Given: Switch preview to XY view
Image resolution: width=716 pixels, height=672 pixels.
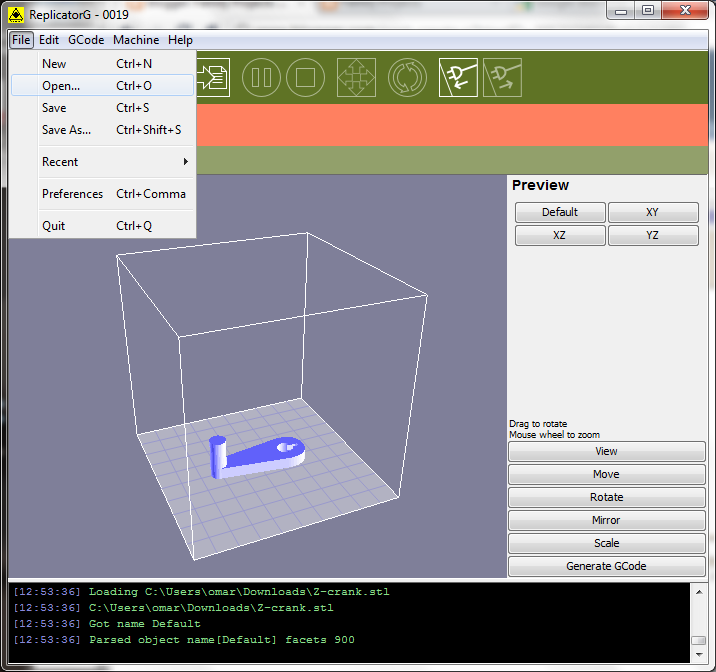Looking at the screenshot, I should (653, 212).
